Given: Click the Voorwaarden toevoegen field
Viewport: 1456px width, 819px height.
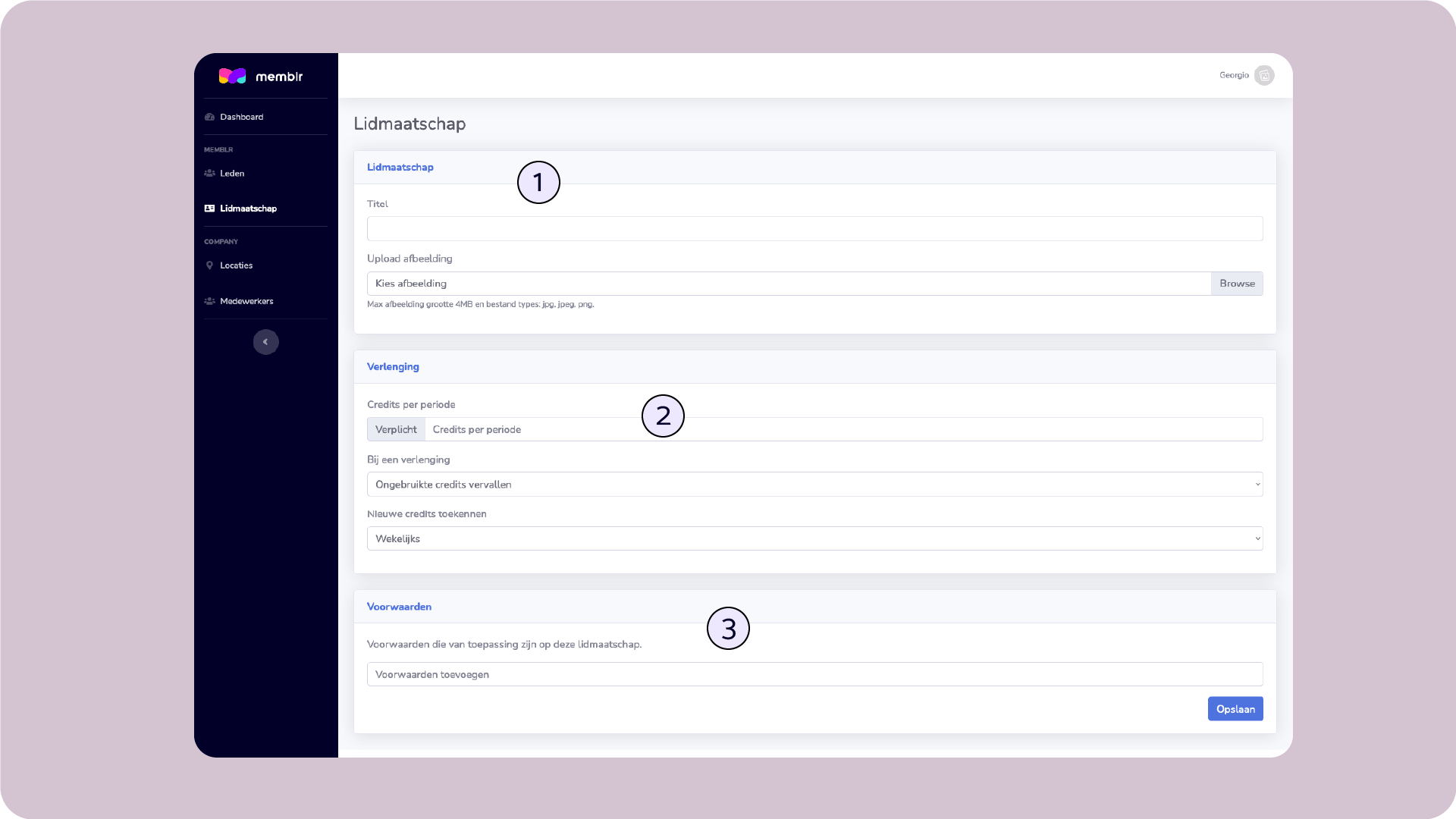Looking at the screenshot, I should tap(814, 674).
